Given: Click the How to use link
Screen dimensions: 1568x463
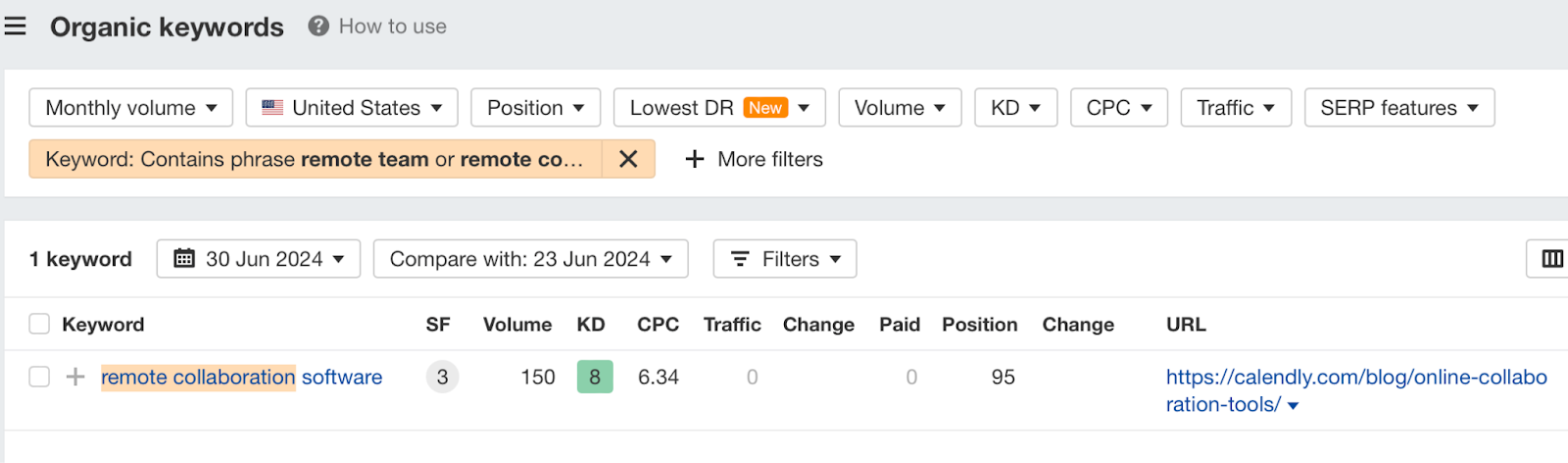Looking at the screenshot, I should click(x=393, y=26).
